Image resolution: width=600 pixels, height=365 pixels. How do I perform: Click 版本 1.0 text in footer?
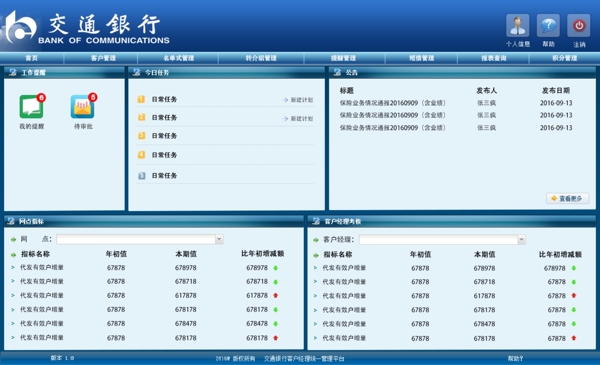[62, 358]
